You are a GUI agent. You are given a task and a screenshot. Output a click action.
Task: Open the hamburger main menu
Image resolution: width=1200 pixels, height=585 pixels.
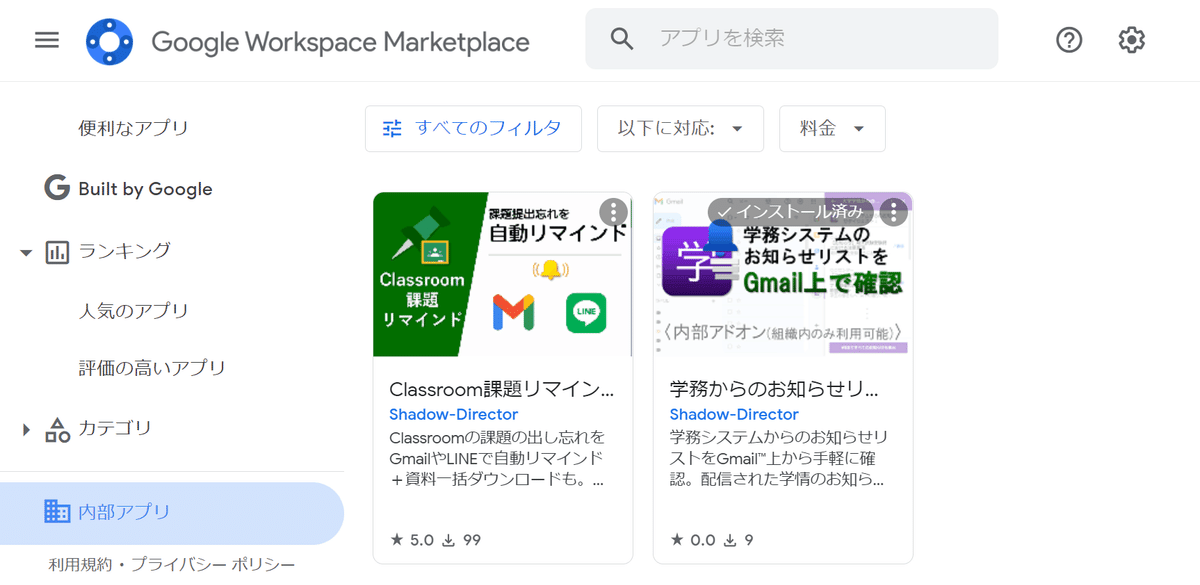point(47,40)
